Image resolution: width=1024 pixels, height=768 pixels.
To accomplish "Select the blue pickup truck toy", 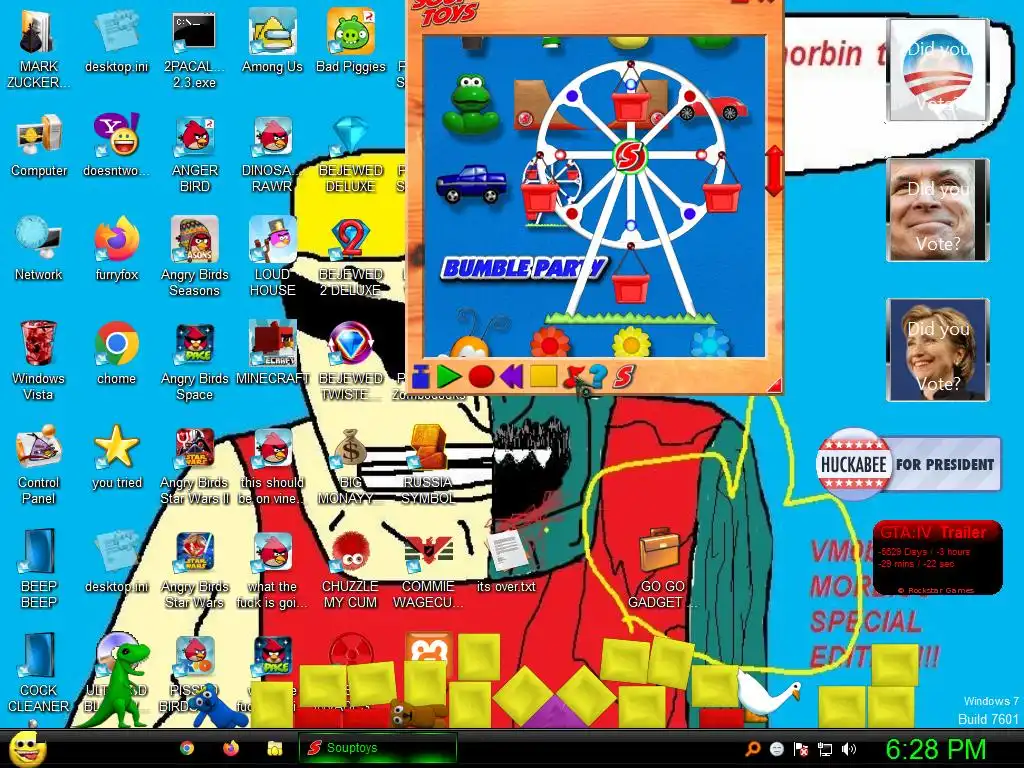I will coord(471,184).
